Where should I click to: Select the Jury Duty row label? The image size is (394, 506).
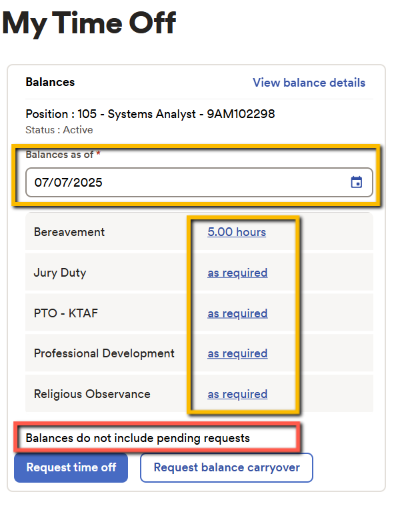[x=60, y=273]
